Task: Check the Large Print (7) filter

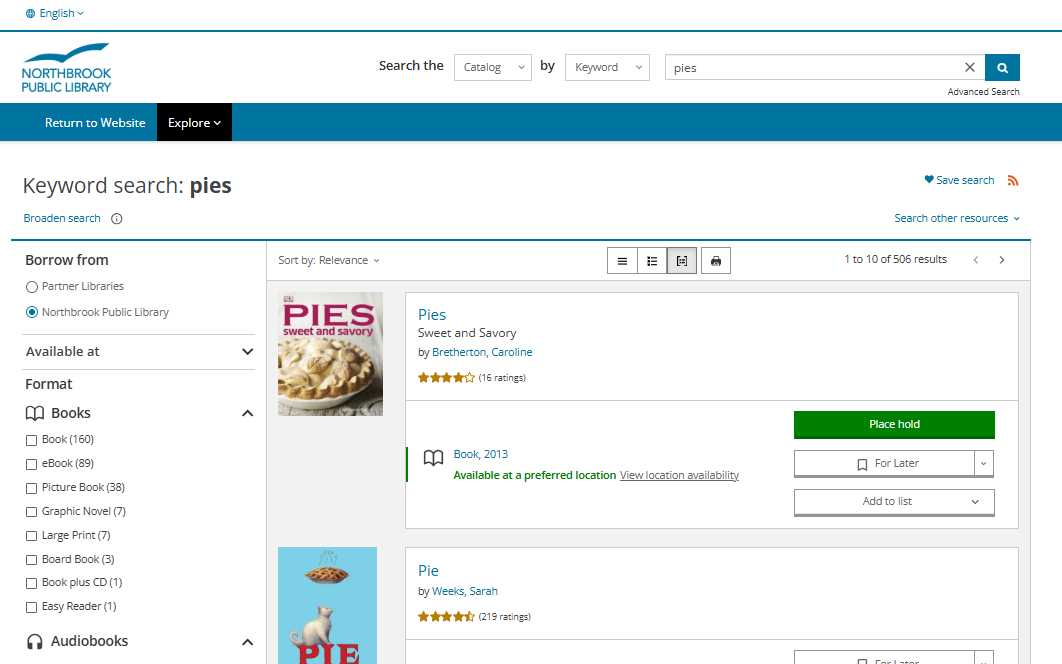Action: point(31,536)
